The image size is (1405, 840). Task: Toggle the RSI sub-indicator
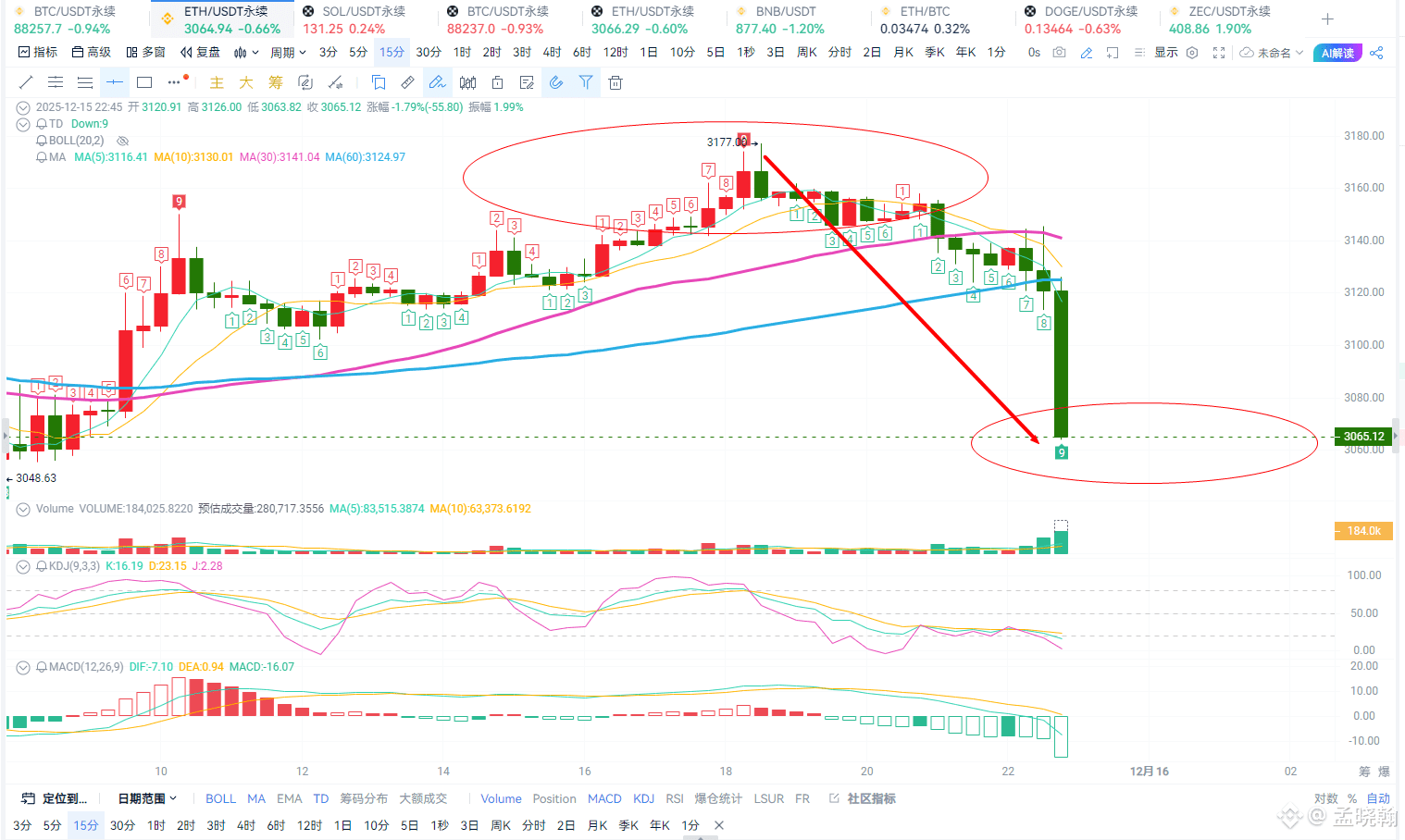675,798
